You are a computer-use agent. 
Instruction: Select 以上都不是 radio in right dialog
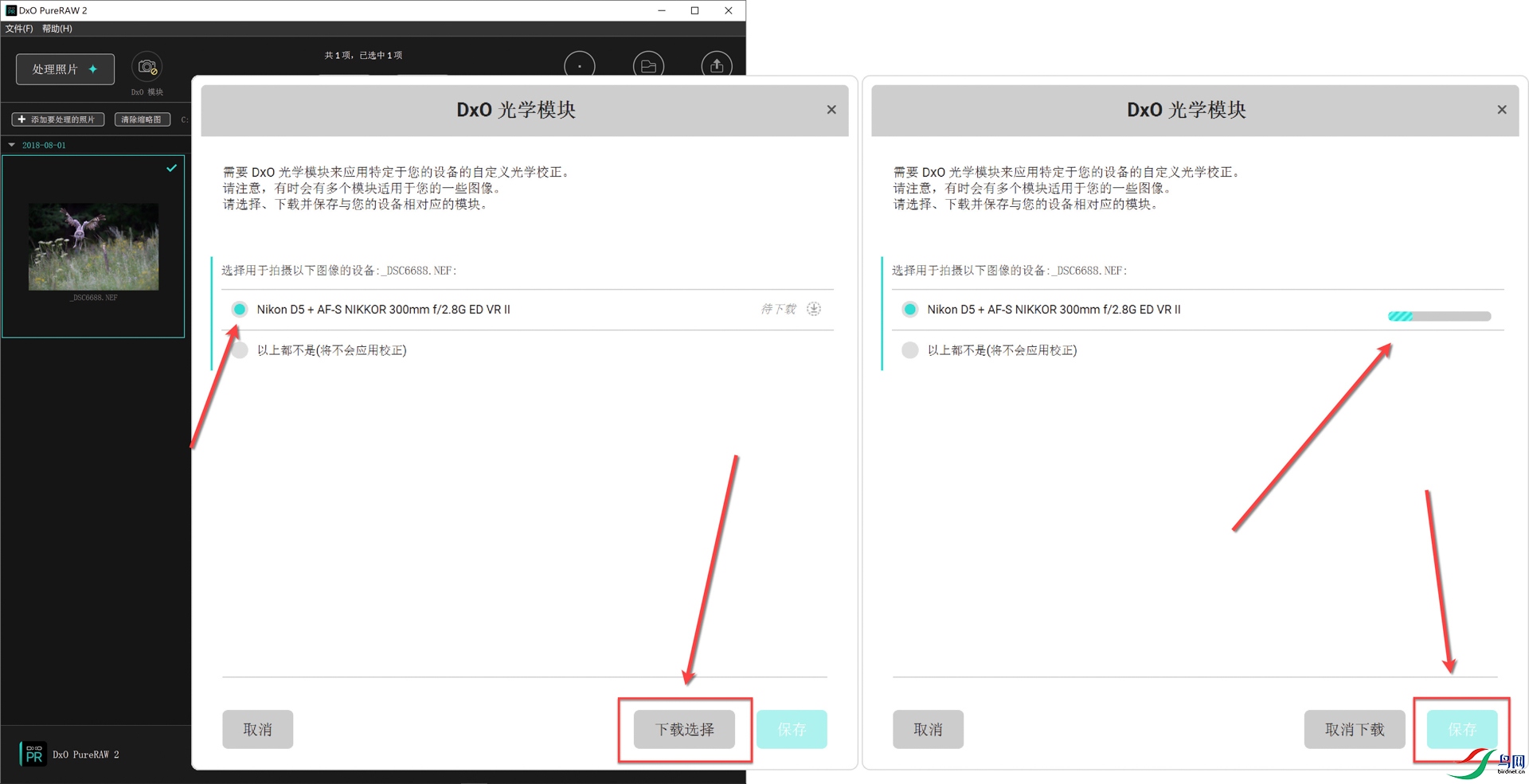click(x=910, y=350)
